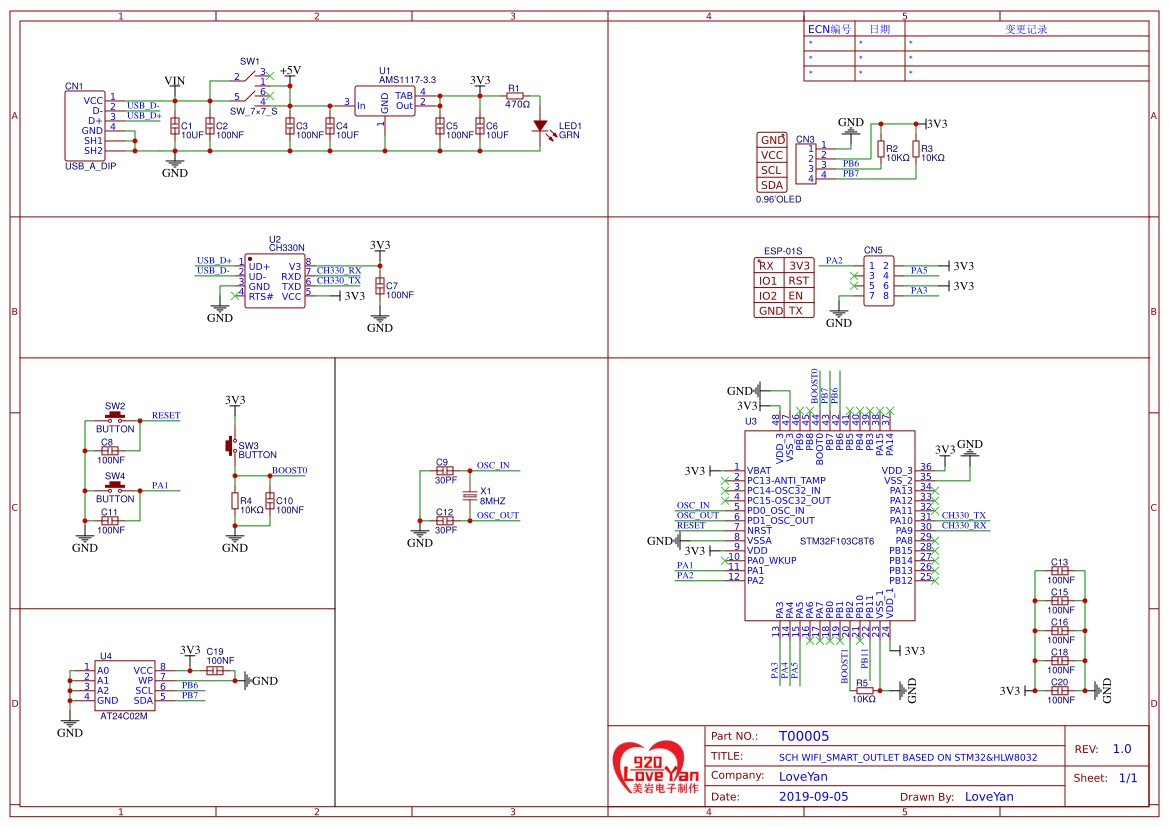Select the USB_A_DIP label under CN1
1169x827 pixels.
pos(90,166)
